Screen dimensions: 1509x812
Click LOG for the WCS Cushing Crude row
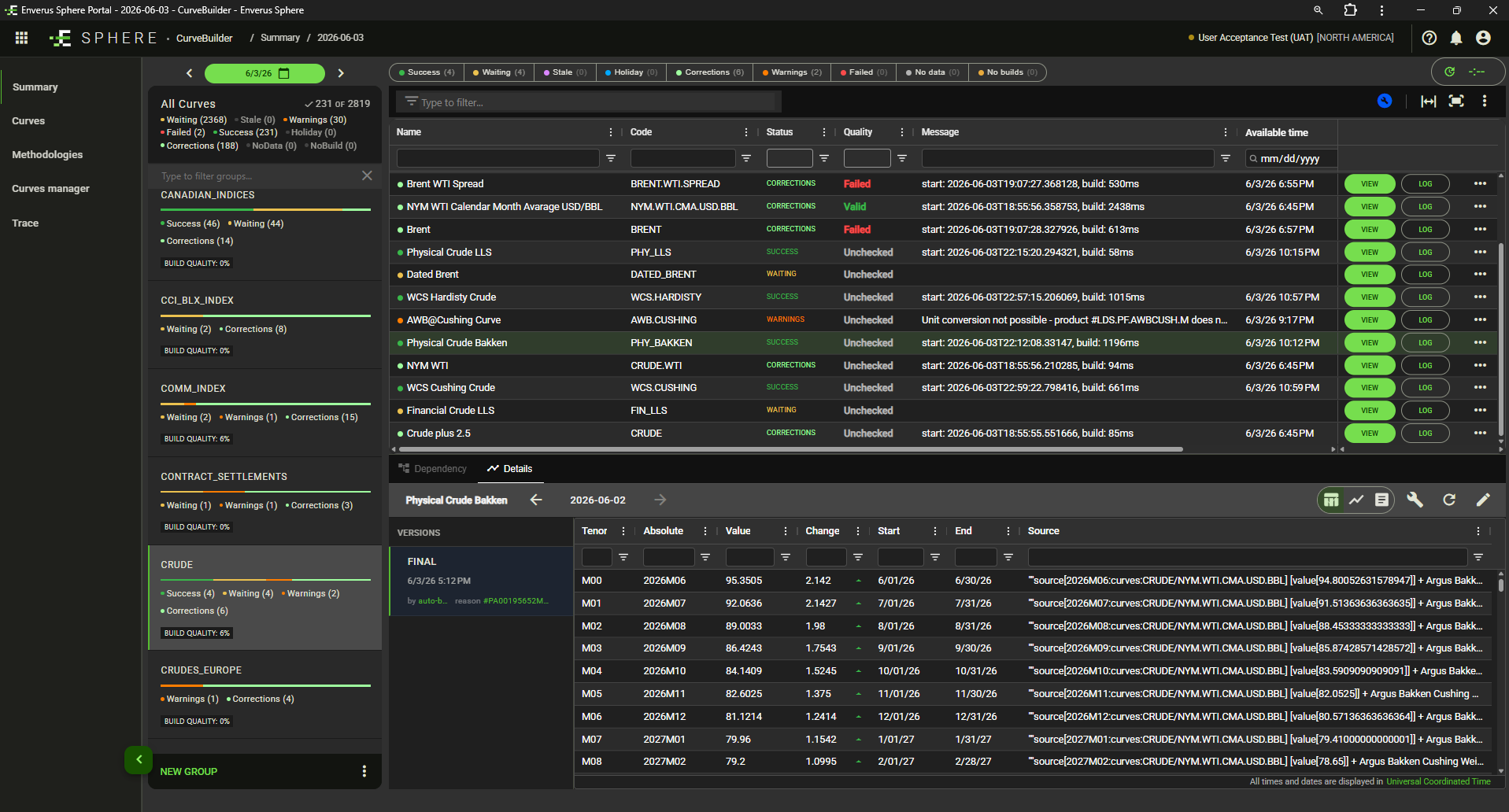tap(1426, 388)
